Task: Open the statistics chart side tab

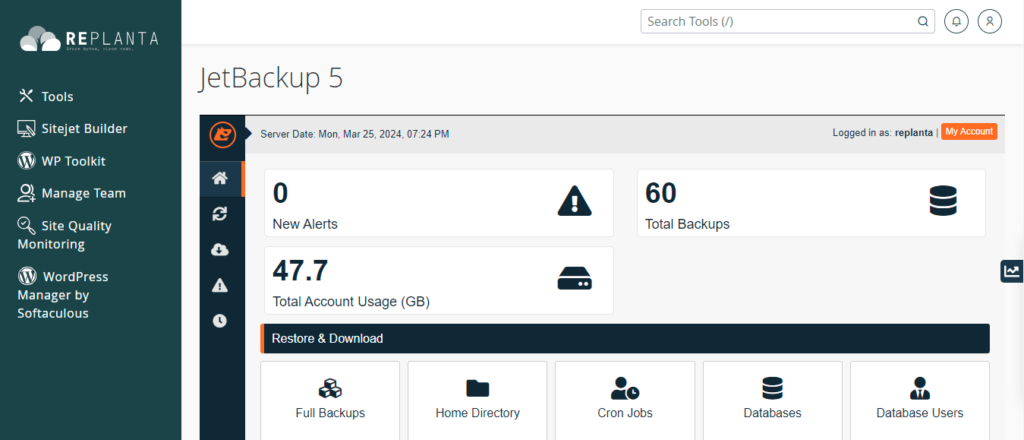Action: click(1012, 270)
